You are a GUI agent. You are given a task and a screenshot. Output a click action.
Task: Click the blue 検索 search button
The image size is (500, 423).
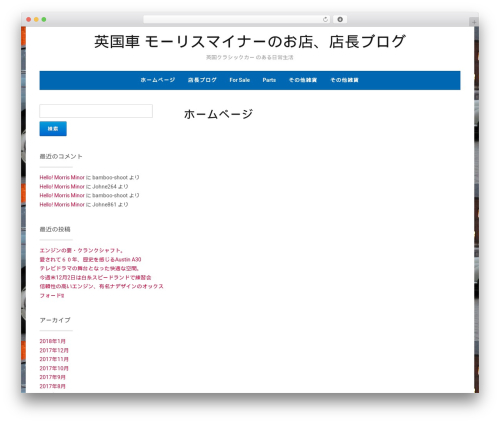point(53,129)
